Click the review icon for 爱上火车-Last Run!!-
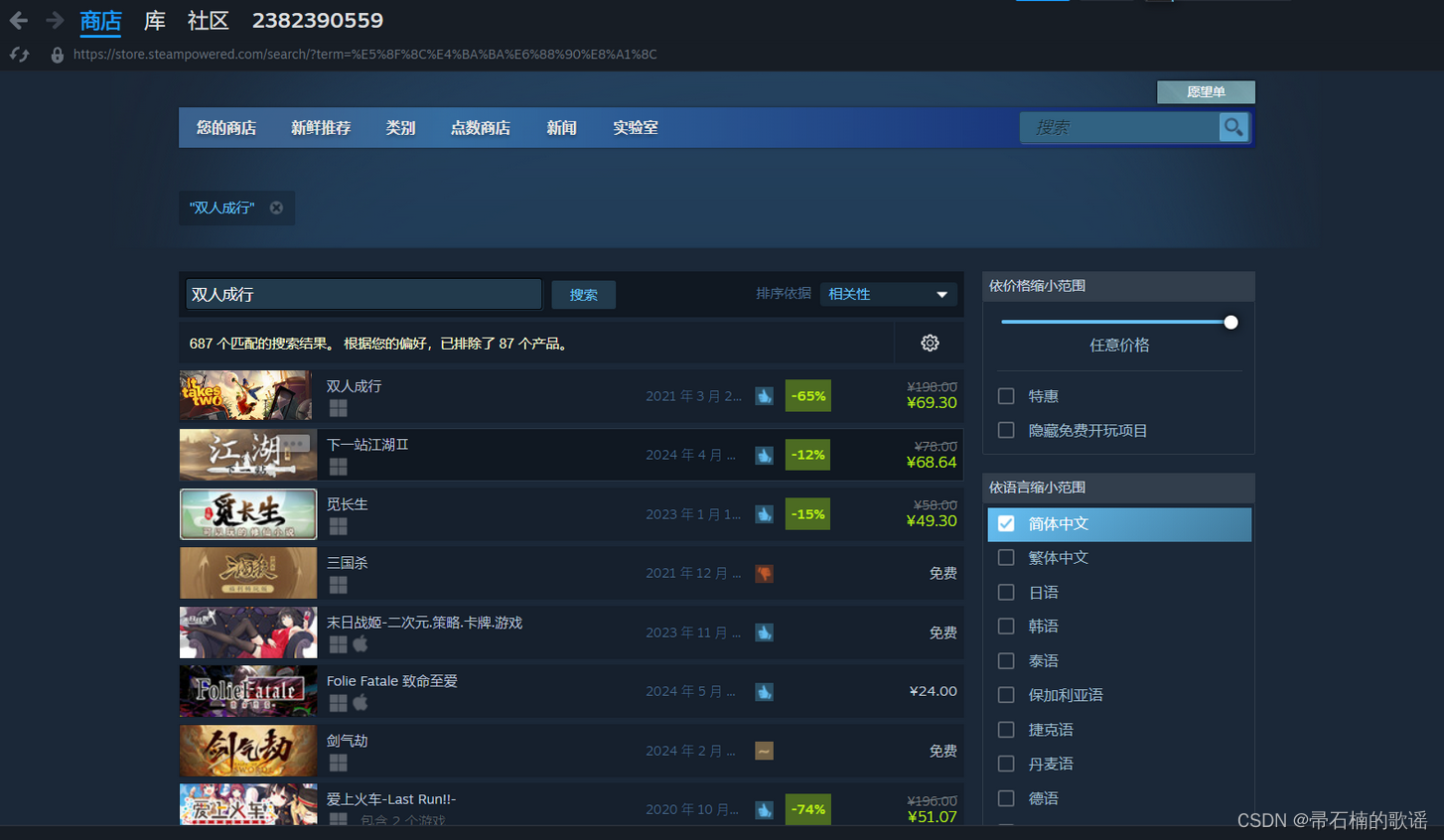Viewport: 1444px width, 840px height. (764, 809)
